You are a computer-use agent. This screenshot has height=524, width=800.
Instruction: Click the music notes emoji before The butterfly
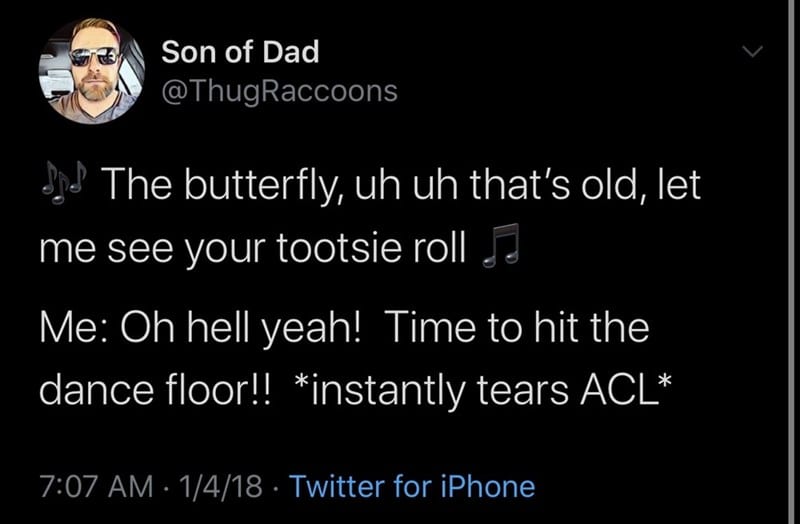click(62, 184)
